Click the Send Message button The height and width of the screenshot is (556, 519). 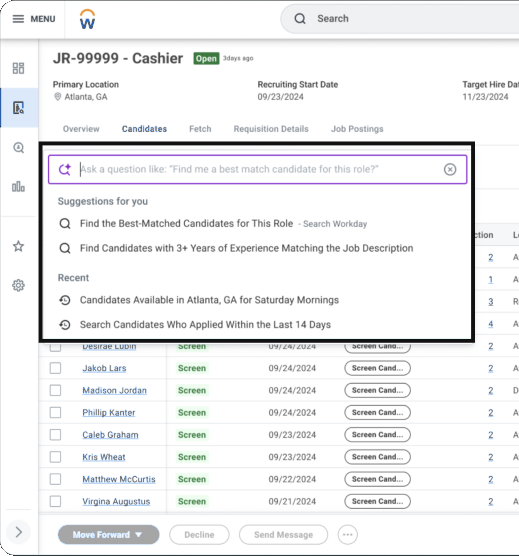(x=283, y=535)
